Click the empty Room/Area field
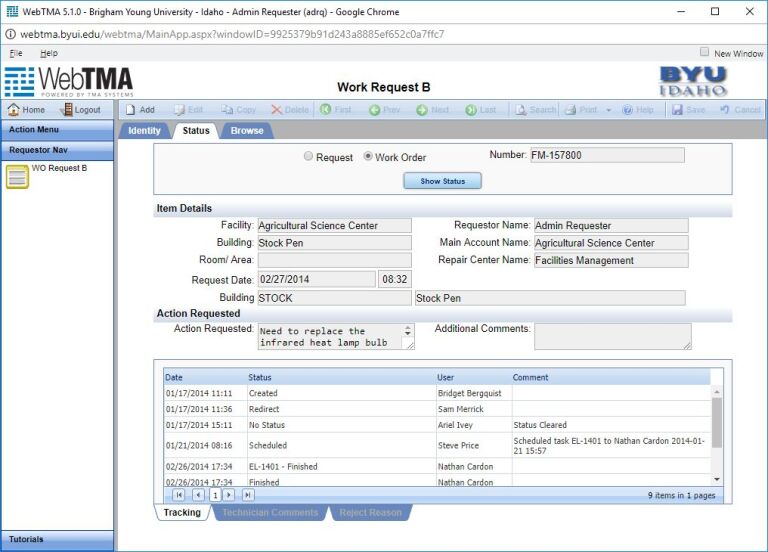The width and height of the screenshot is (768, 552). point(335,260)
